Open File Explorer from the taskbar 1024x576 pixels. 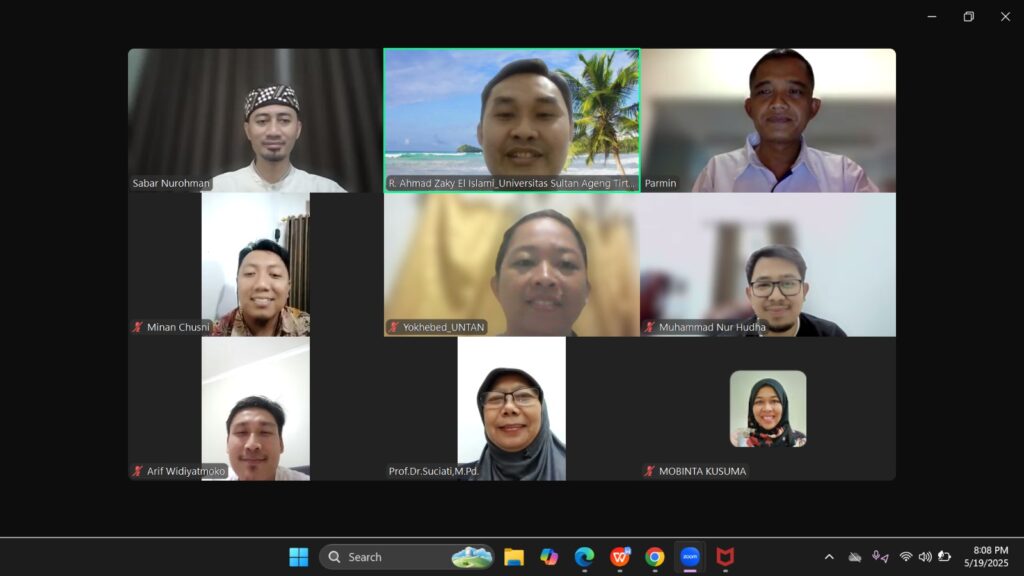point(514,557)
